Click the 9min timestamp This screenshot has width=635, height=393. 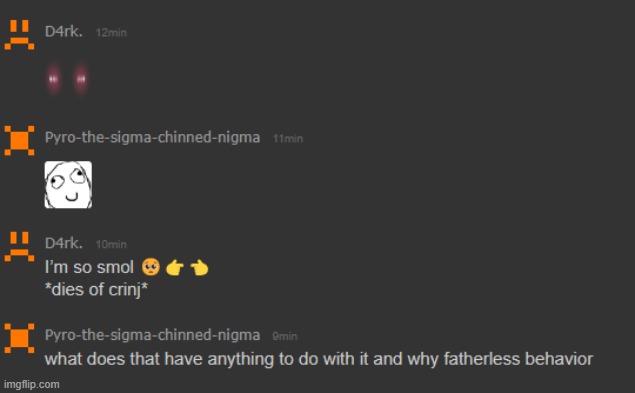click(285, 336)
